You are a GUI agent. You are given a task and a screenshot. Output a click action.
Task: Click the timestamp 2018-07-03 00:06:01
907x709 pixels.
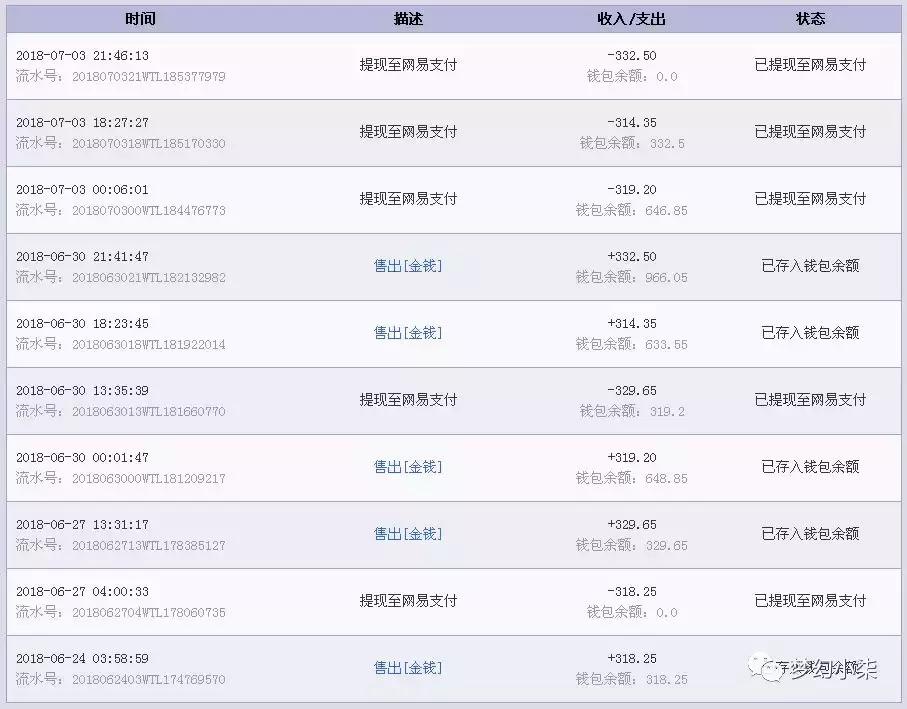pos(79,188)
